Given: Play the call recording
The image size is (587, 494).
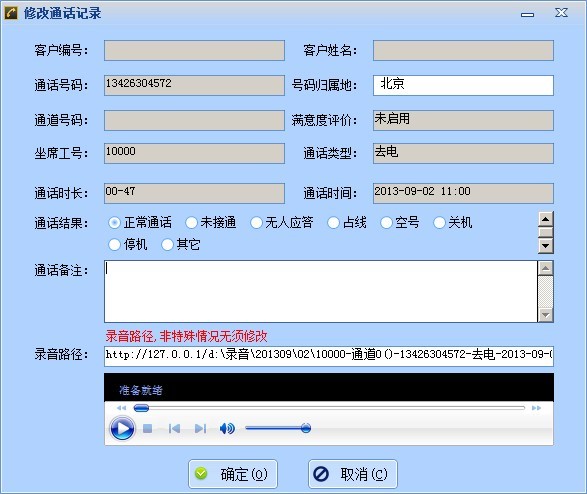Looking at the screenshot, I should [122, 428].
